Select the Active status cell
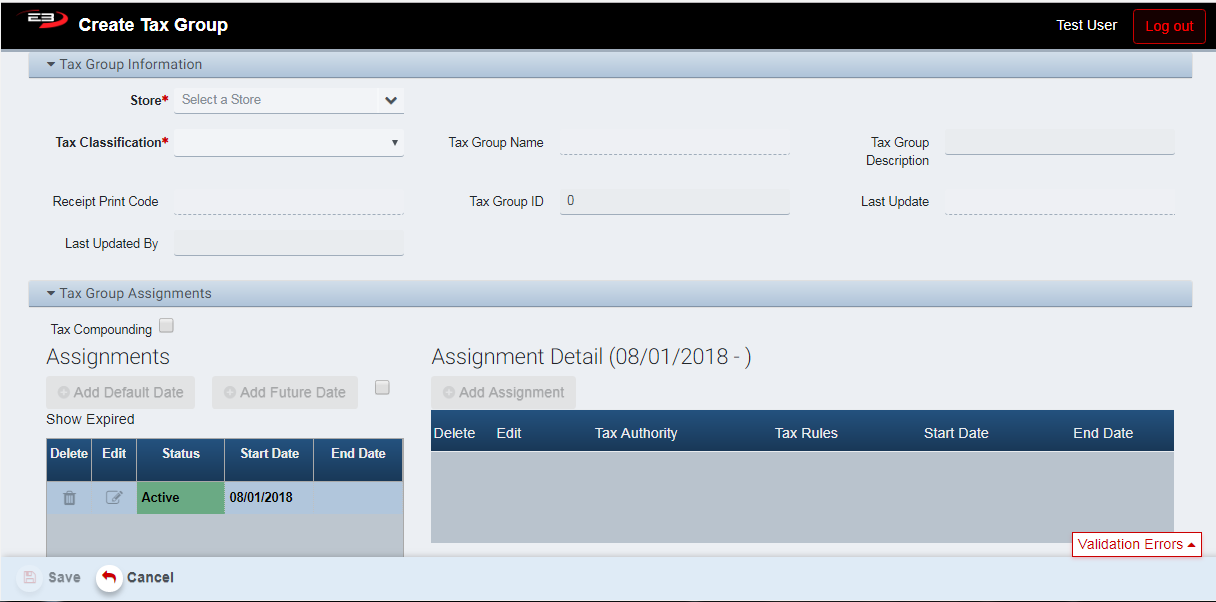 pos(180,497)
